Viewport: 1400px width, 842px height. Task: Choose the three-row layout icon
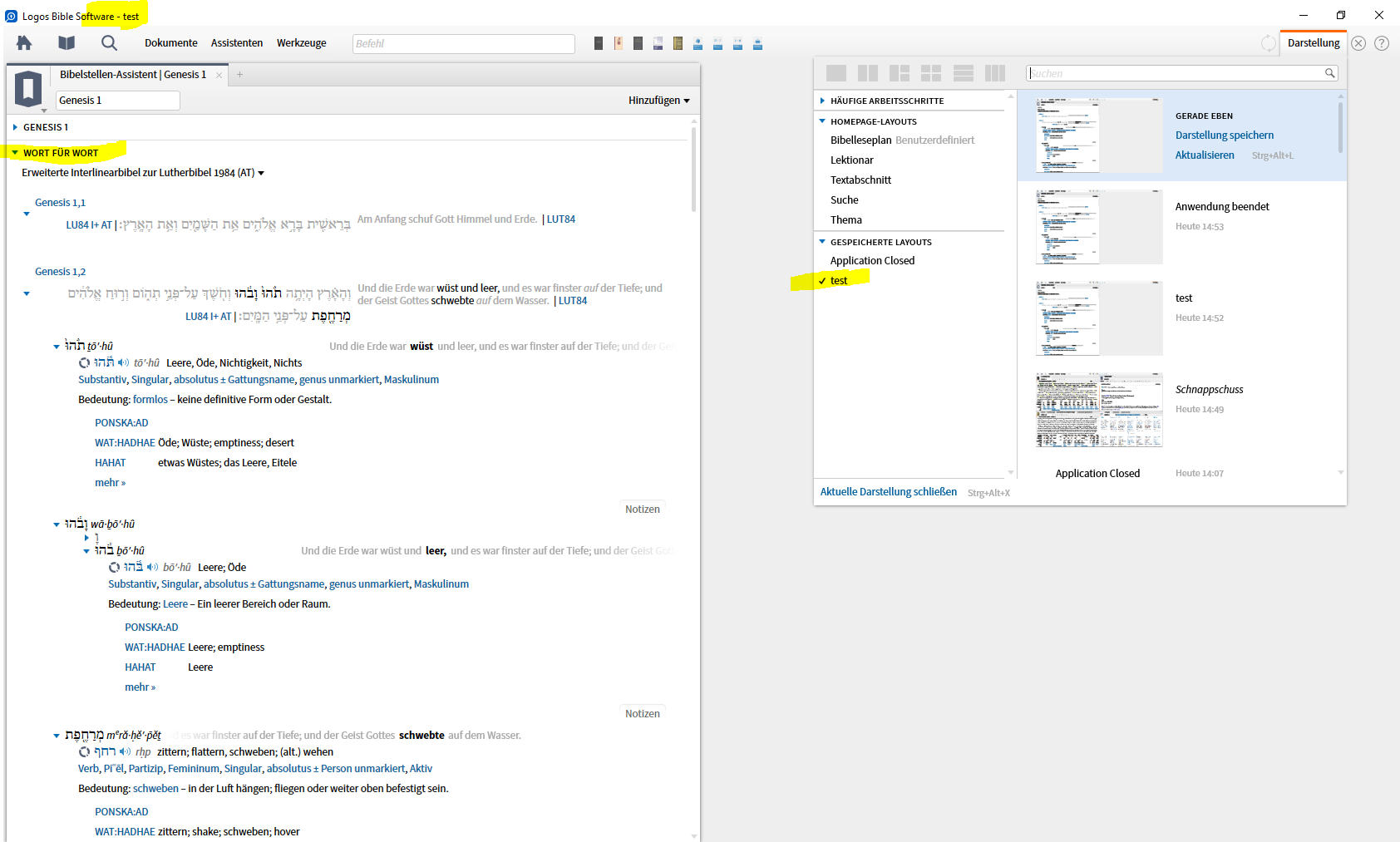coord(964,73)
